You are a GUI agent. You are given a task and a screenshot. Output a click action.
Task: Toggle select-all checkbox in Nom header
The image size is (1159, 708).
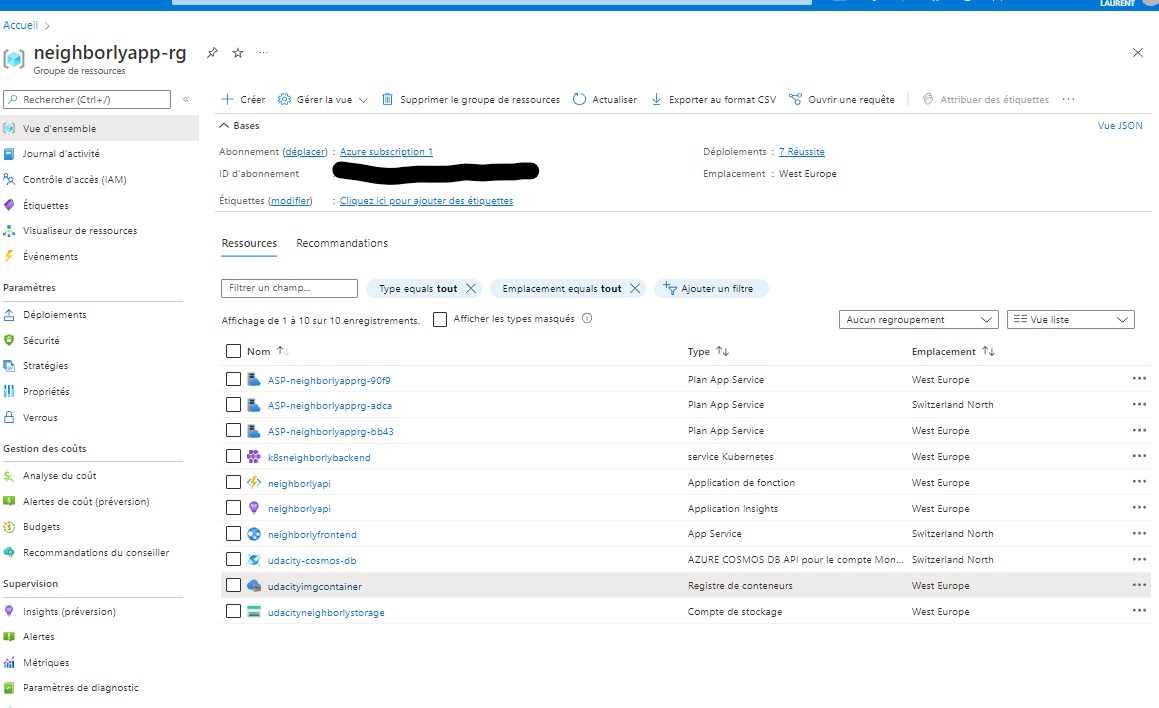233,351
